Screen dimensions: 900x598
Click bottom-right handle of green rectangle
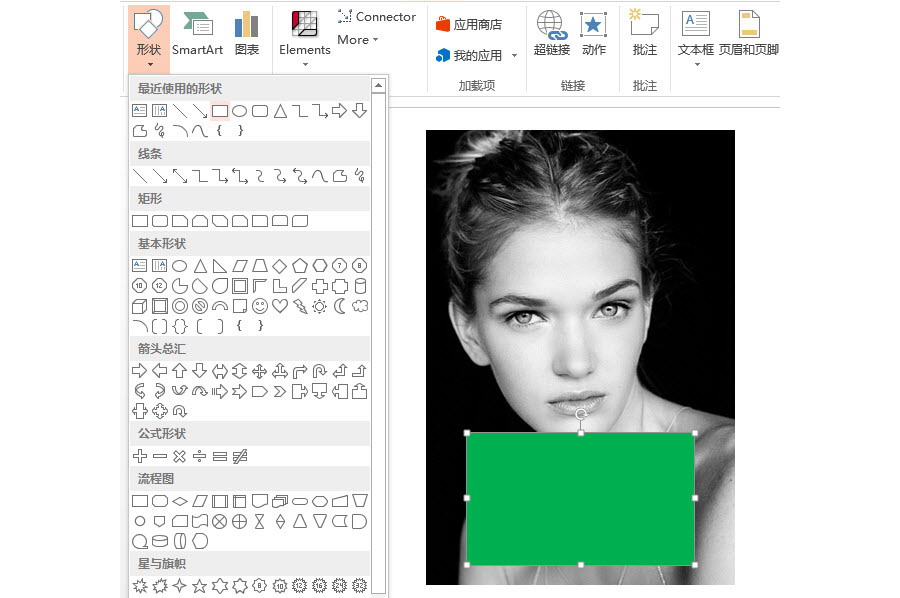pos(695,565)
